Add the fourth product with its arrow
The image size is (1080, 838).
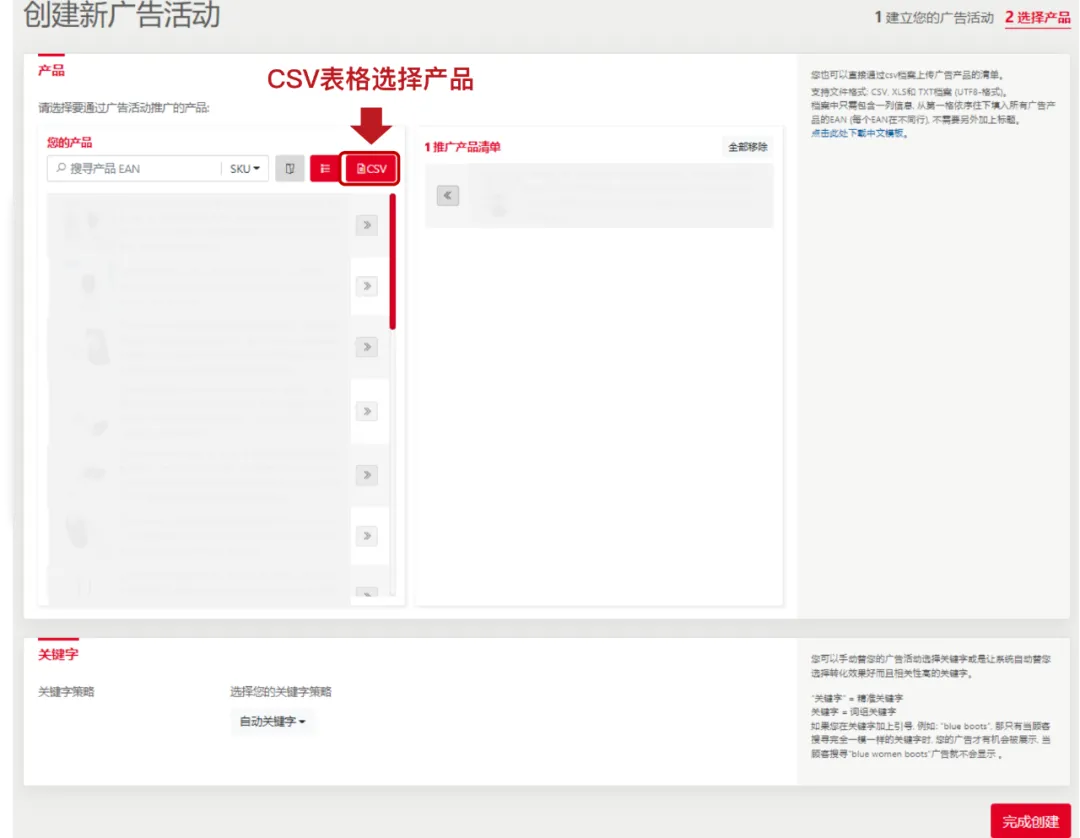367,411
